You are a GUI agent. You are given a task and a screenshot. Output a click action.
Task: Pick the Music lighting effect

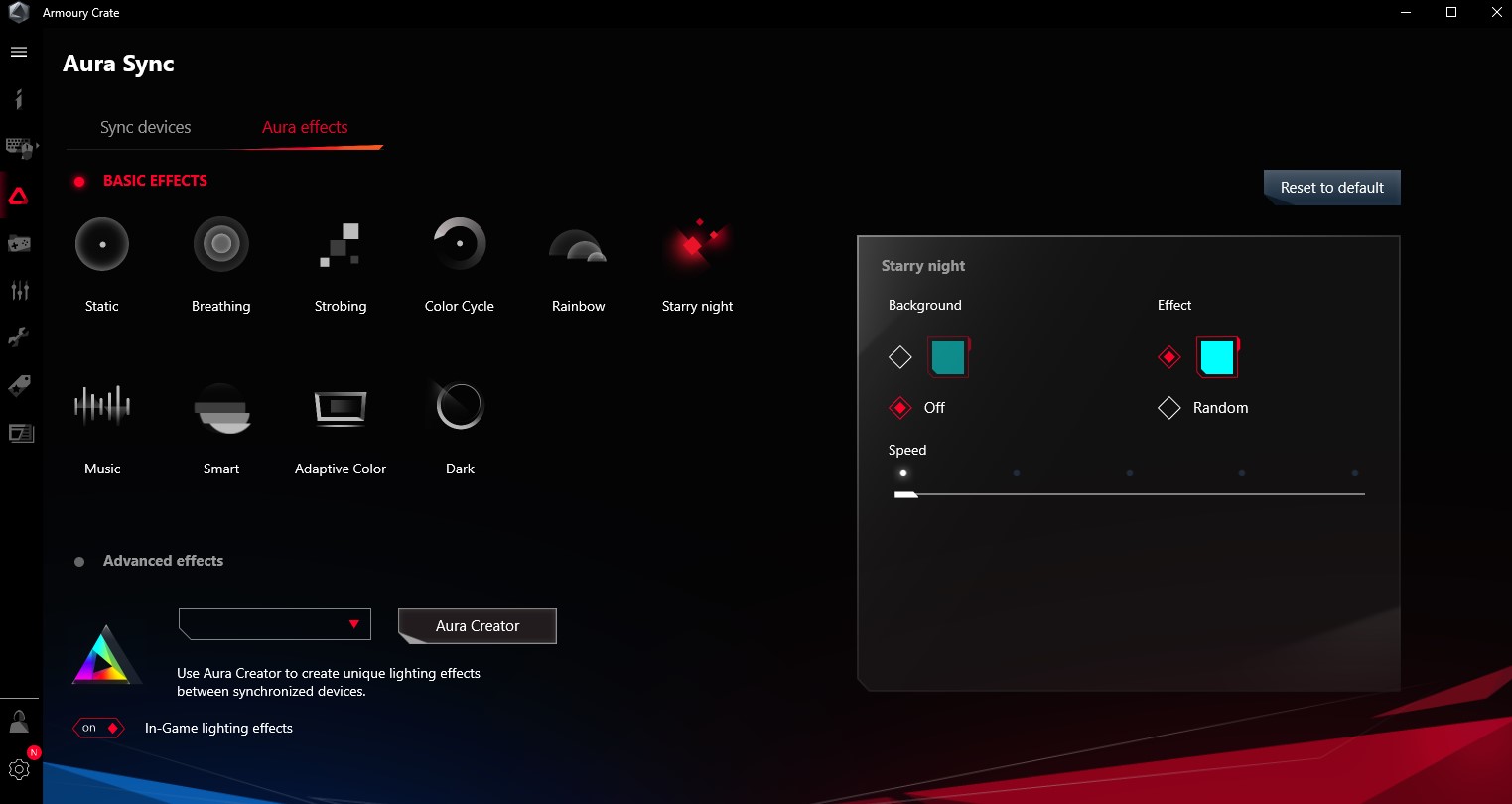point(101,405)
